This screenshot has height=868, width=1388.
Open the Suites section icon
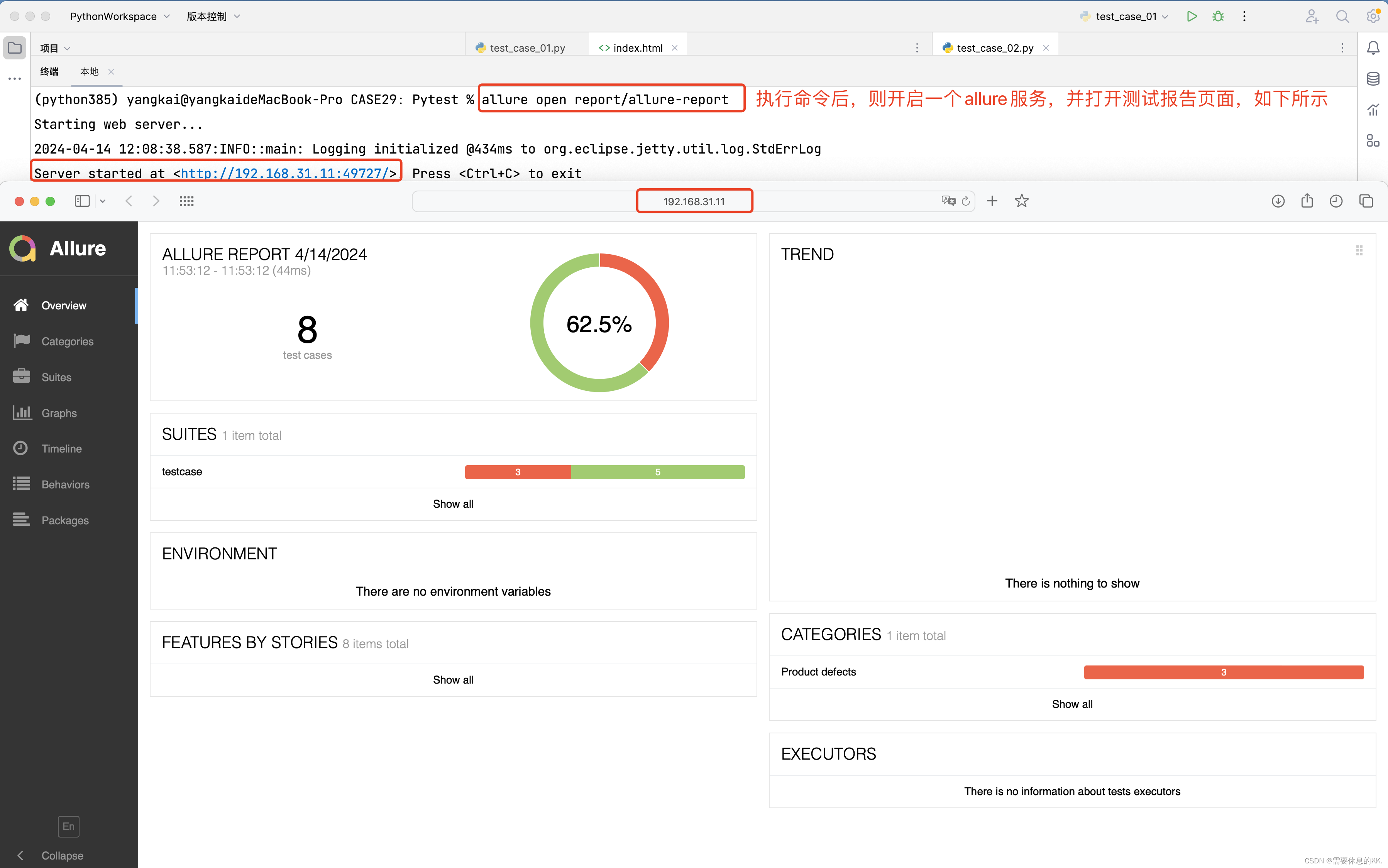pos(22,377)
